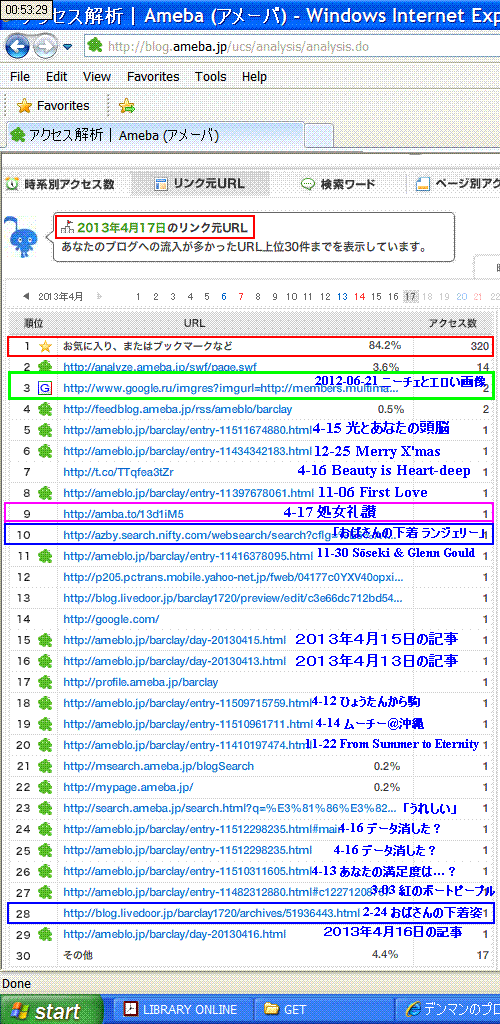Click the star icon in rank 1 row
The width and height of the screenshot is (500, 1024).
coord(45,346)
